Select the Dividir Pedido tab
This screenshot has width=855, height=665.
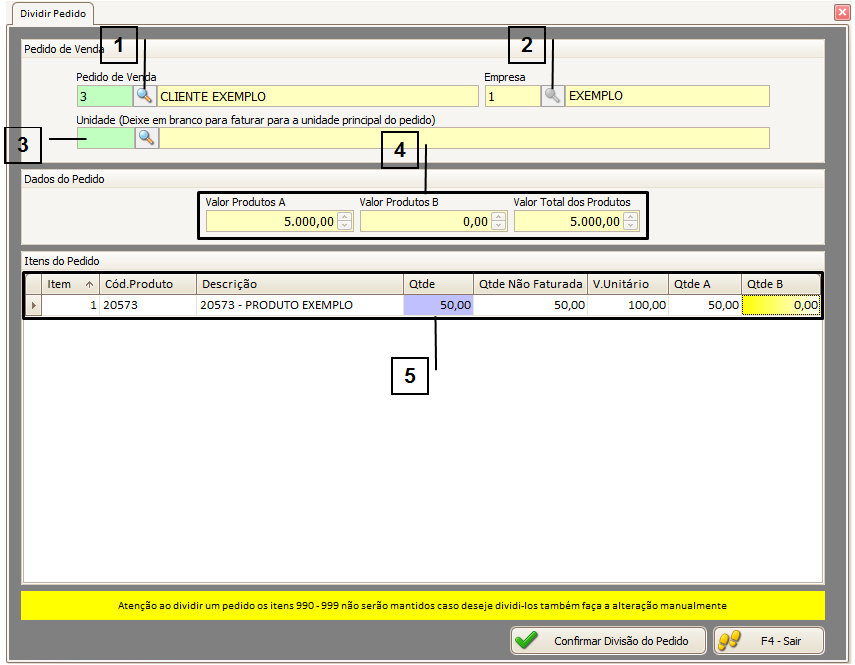click(54, 14)
